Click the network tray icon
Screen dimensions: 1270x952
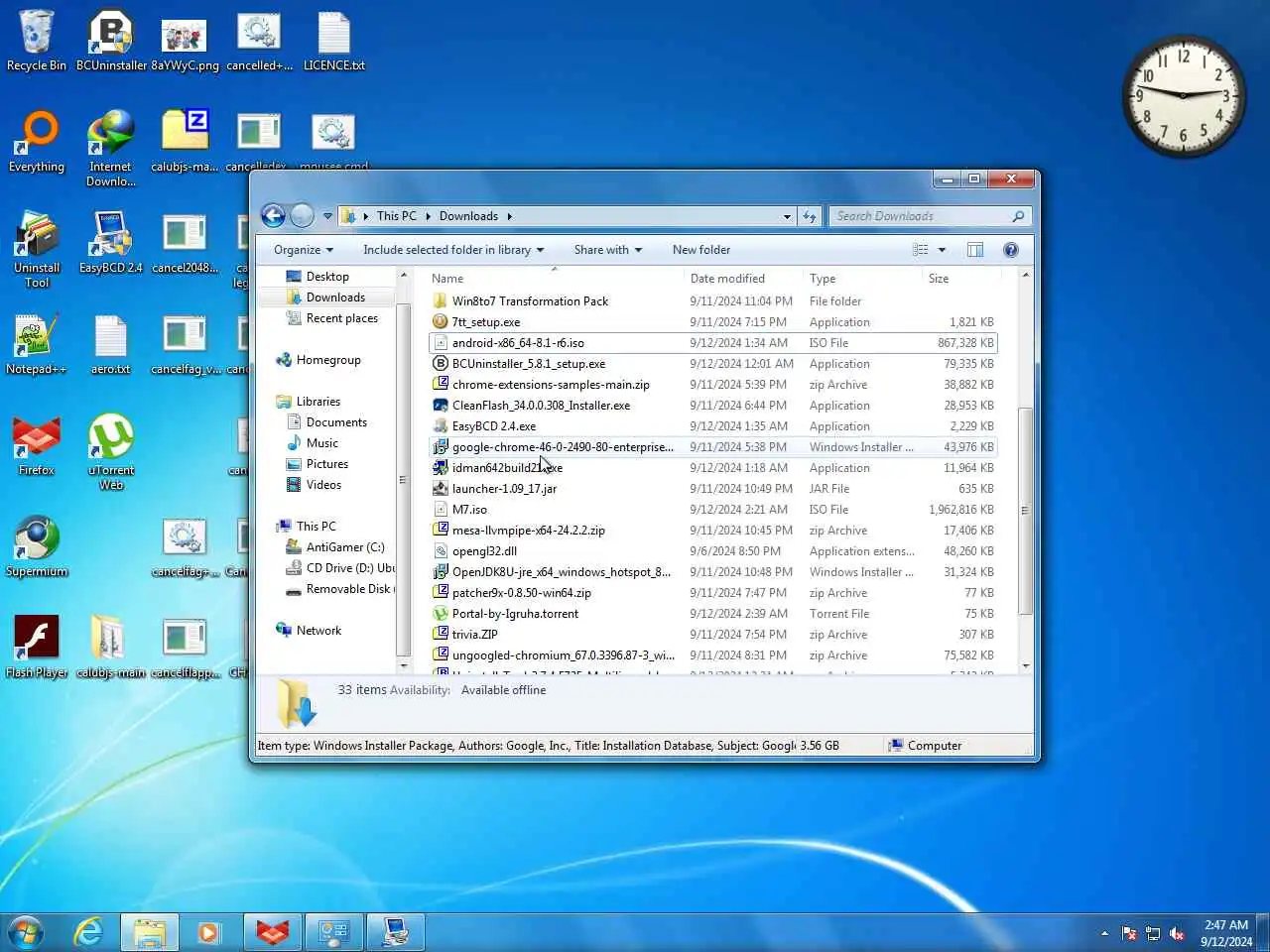1153,933
